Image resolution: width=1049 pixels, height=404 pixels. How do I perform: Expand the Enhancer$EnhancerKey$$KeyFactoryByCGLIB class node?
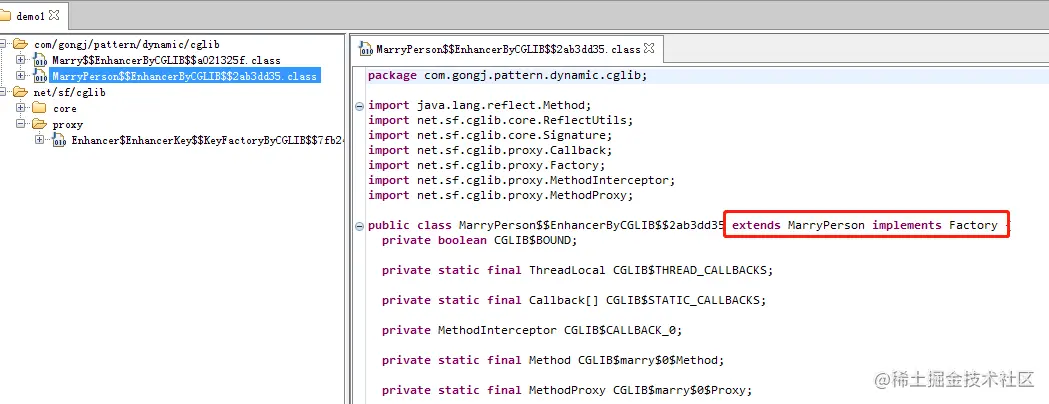click(x=39, y=140)
